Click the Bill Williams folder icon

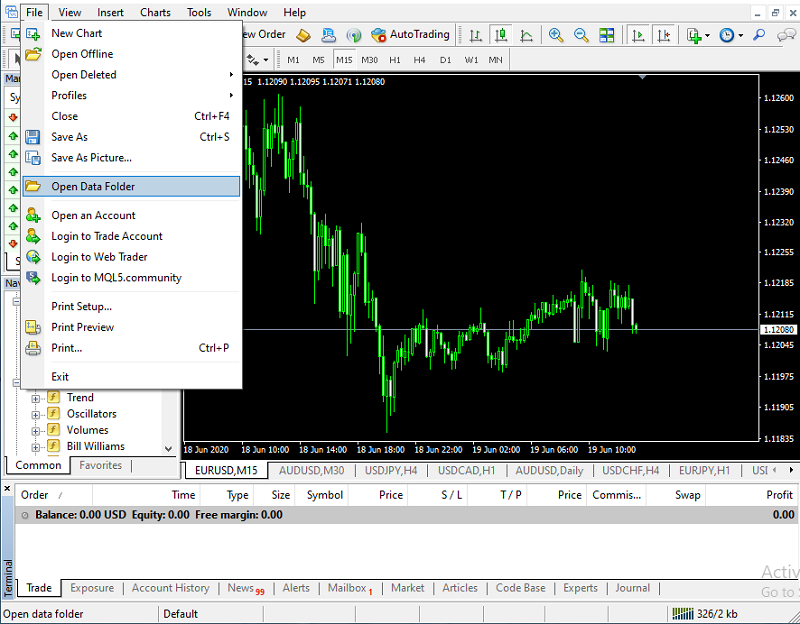tap(54, 446)
